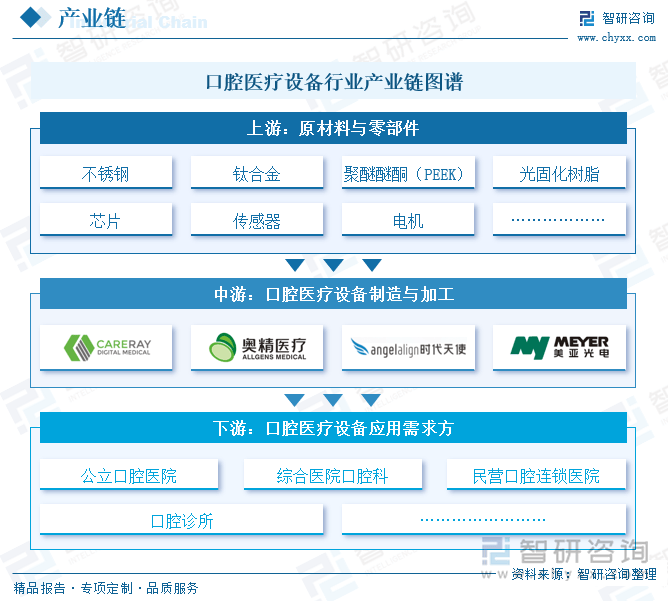
Task: Open the www.chyxx.com link
Action: (x=616, y=38)
